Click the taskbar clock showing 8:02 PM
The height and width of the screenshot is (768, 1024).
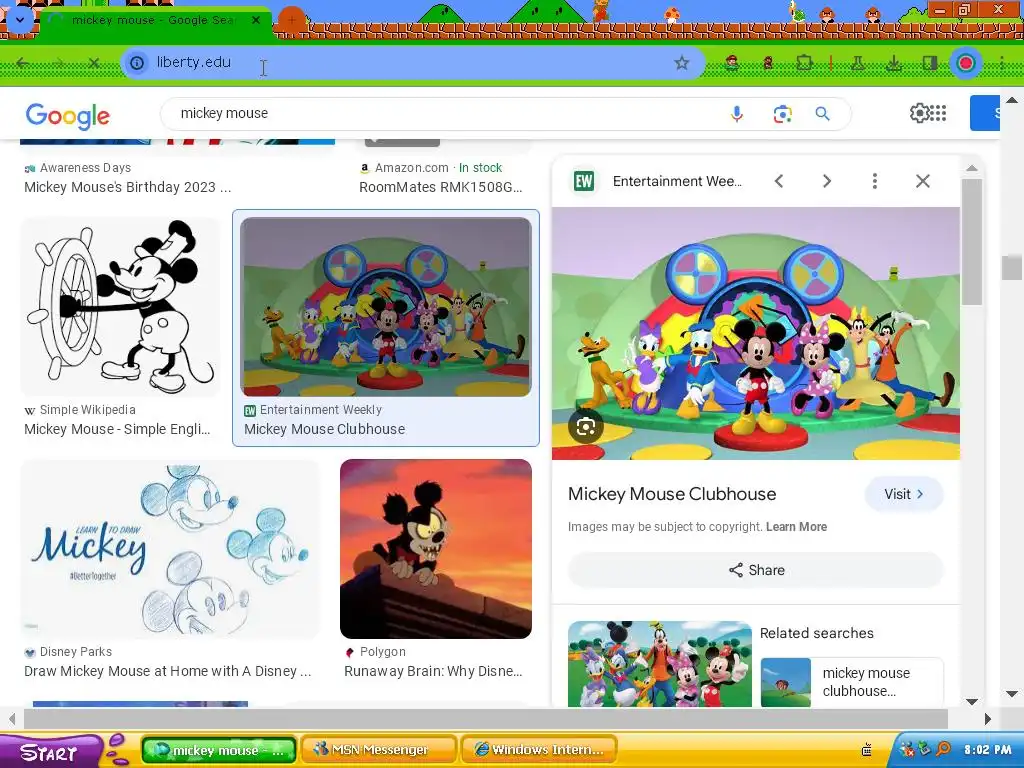point(987,750)
